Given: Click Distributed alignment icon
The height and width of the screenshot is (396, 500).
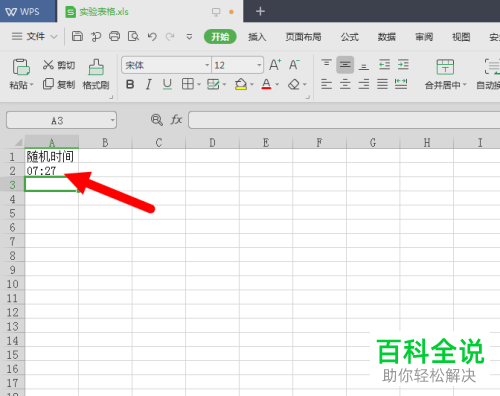Looking at the screenshot, I should (x=401, y=84).
